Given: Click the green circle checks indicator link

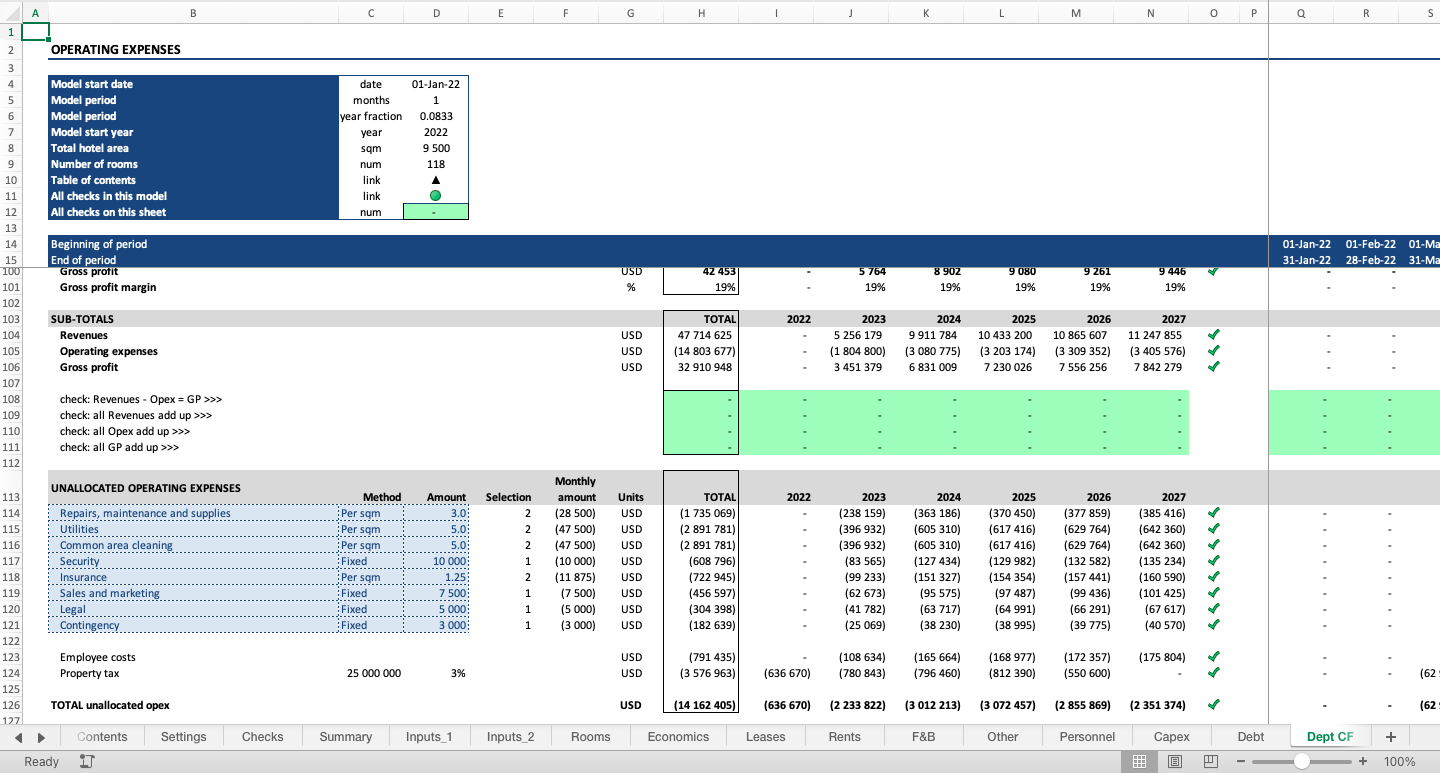Looking at the screenshot, I should 435,195.
